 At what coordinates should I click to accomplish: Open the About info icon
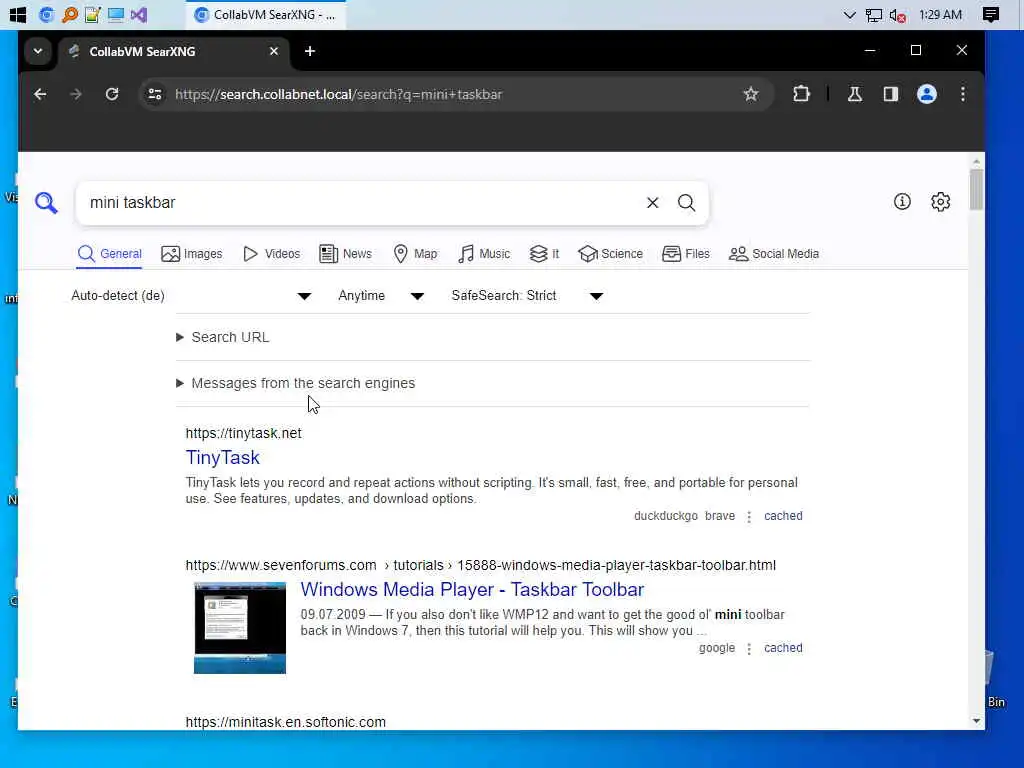pos(902,202)
